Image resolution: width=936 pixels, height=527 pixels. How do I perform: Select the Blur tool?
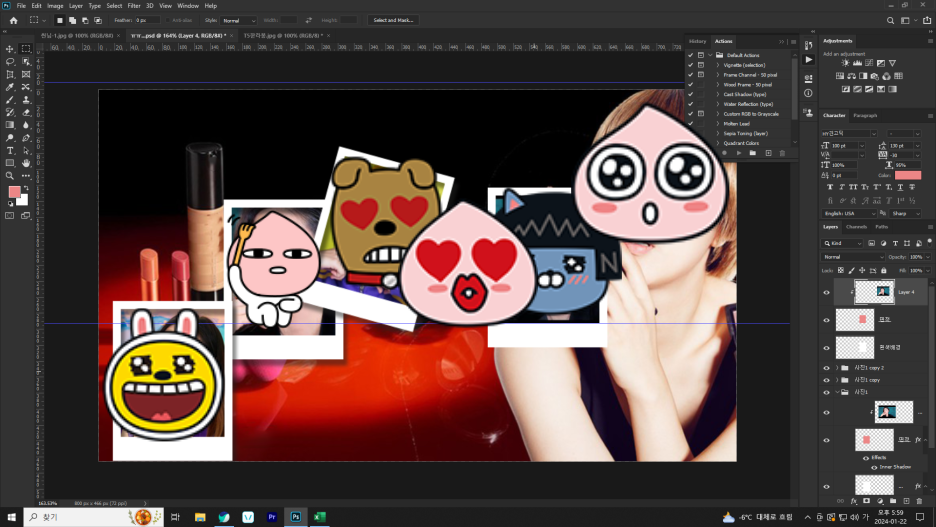(x=26, y=125)
